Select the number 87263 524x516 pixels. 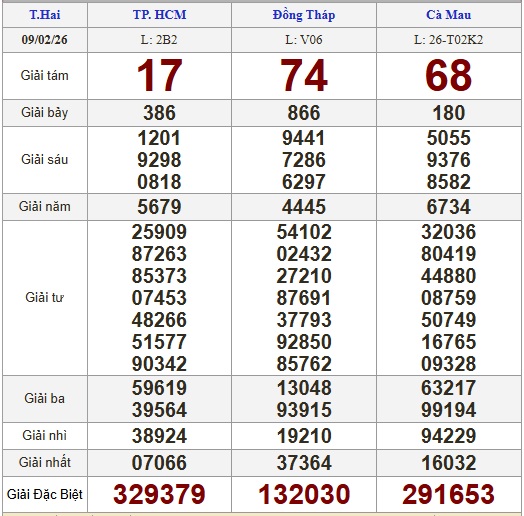pyautogui.click(x=159, y=254)
